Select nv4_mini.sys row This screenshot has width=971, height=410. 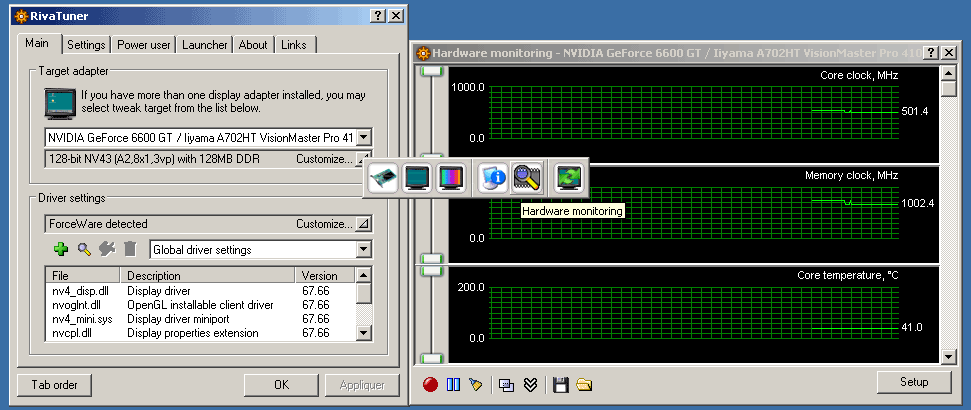point(201,319)
